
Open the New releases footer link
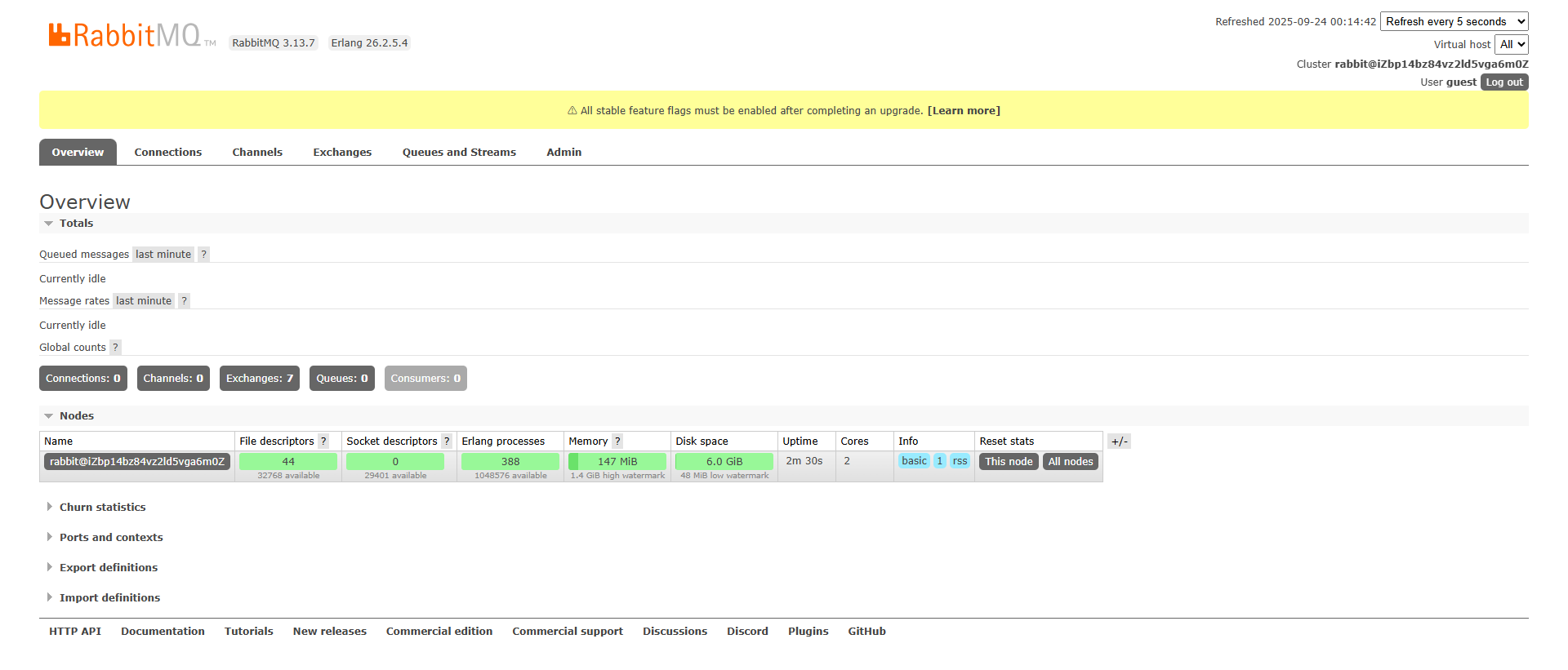330,632
